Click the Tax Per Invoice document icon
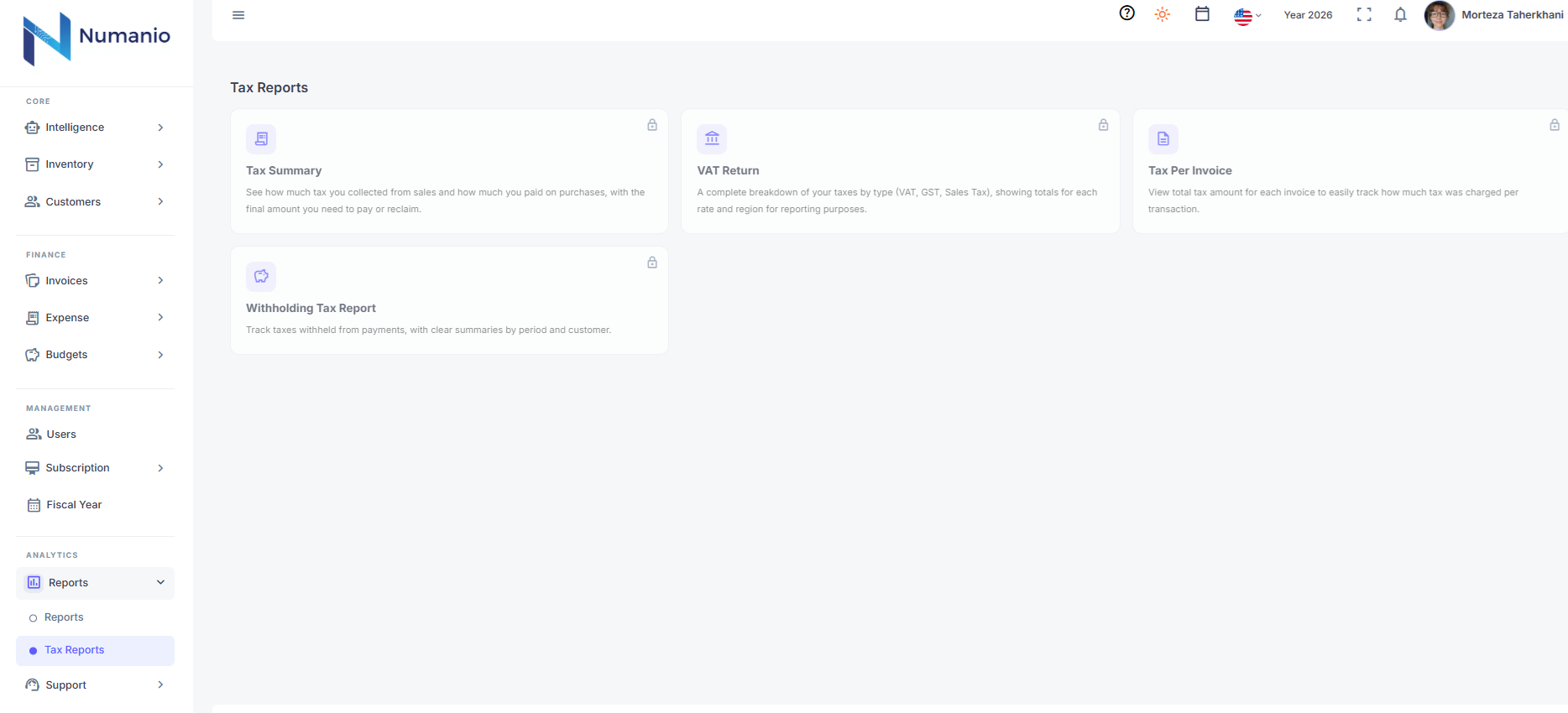This screenshot has width=1568, height=713. coord(1163,139)
